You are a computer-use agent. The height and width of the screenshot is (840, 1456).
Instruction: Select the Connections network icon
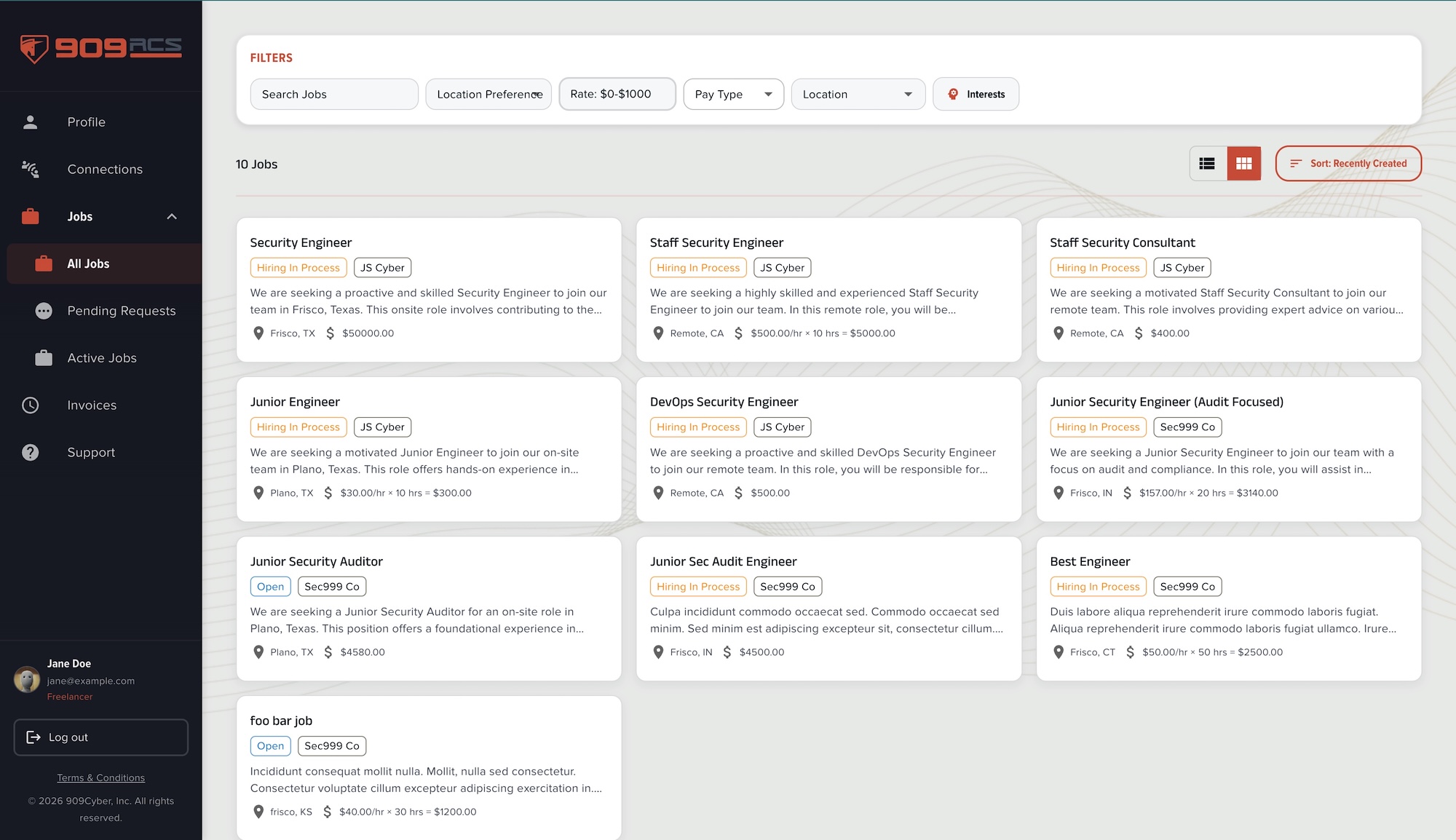pos(31,169)
